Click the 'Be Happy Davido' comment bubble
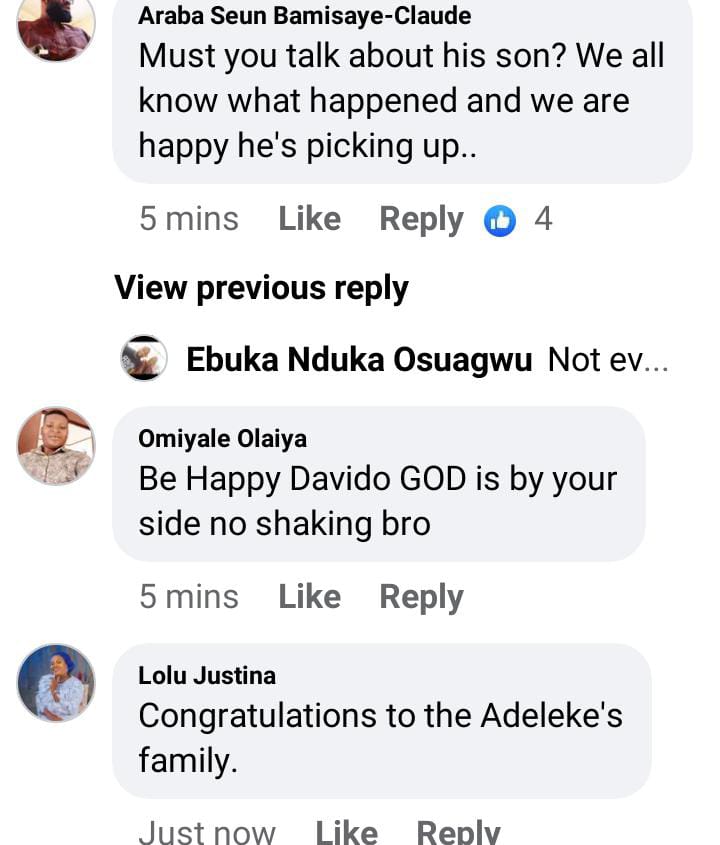 [378, 500]
